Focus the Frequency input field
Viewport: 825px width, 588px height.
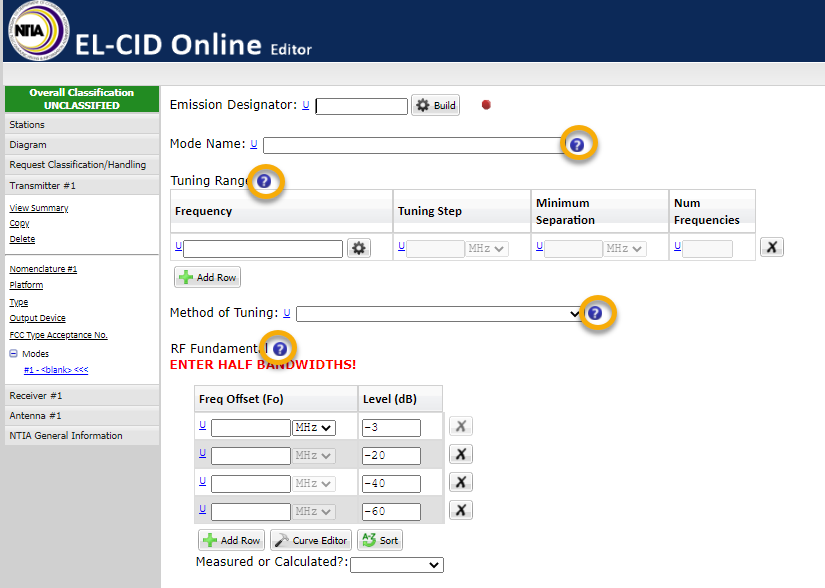point(263,248)
